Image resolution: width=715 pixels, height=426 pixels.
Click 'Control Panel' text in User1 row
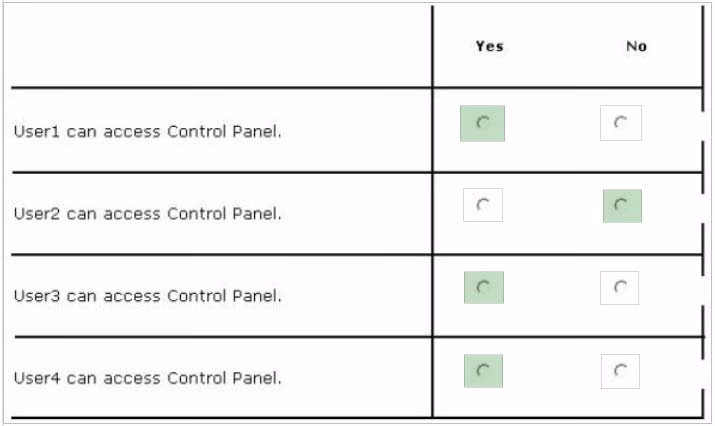[x=224, y=131]
